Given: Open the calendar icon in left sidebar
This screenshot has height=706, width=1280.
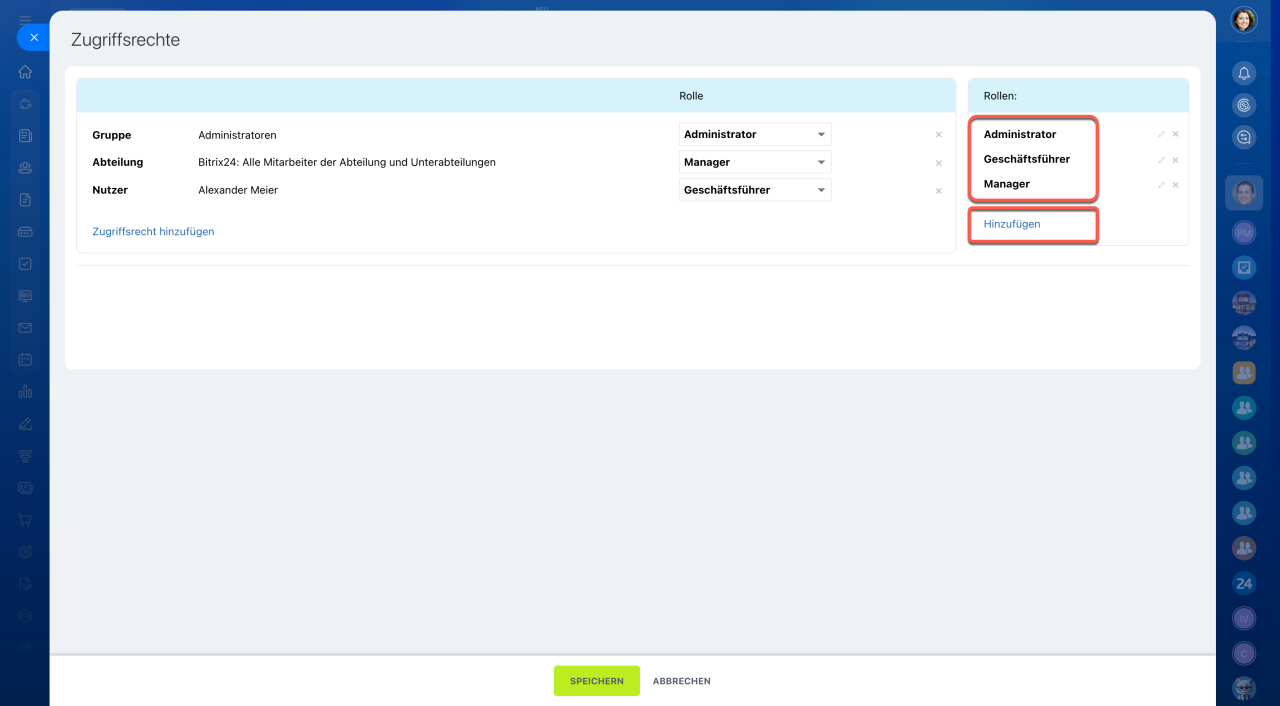Looking at the screenshot, I should point(25,359).
